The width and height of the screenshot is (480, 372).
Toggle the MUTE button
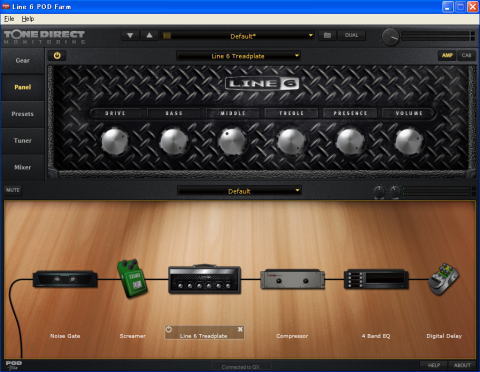[x=13, y=190]
